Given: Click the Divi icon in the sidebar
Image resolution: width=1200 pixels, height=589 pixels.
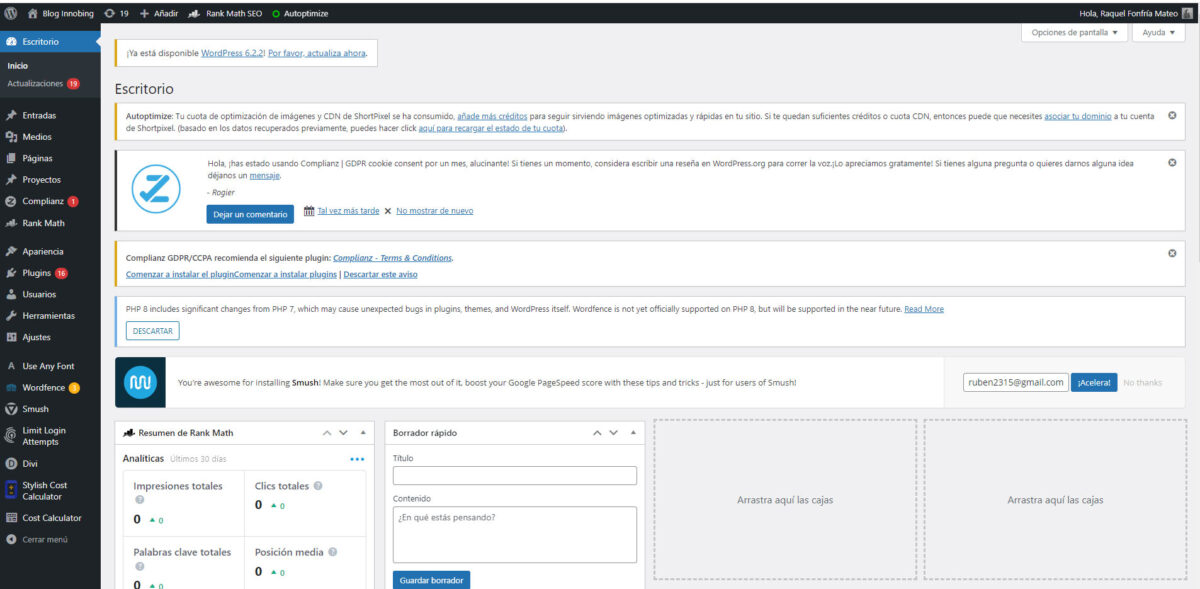Looking at the screenshot, I should (12, 463).
